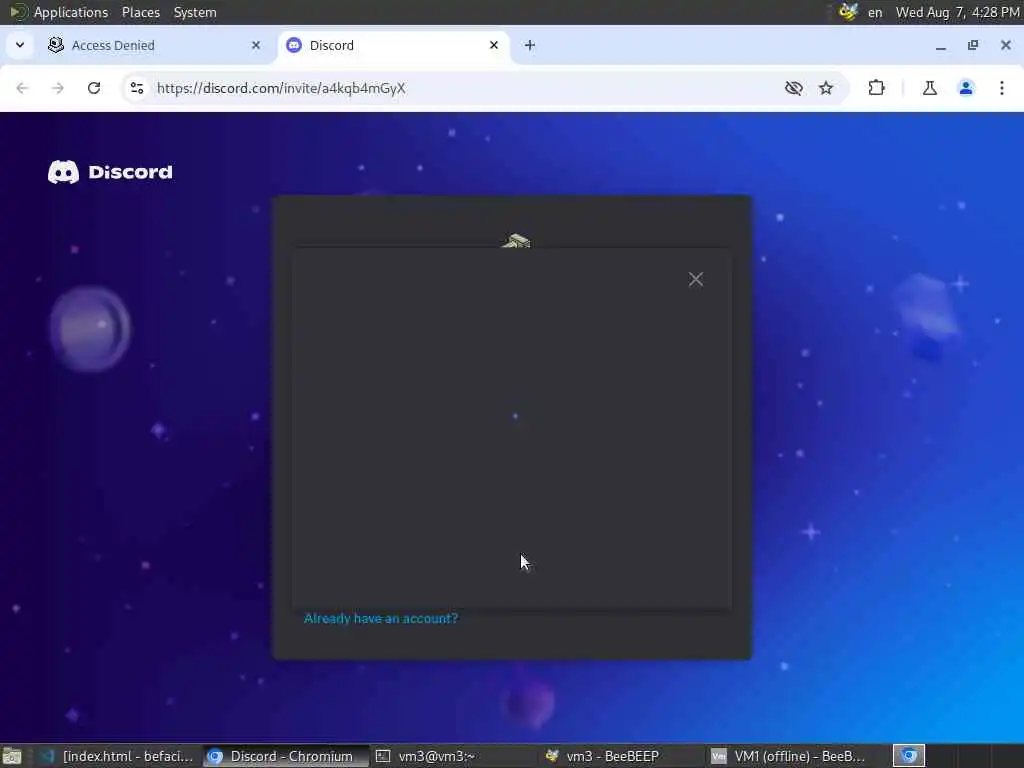This screenshot has width=1024, height=768.
Task: Open the vm3@vm3 terminal window
Action: tap(454, 756)
